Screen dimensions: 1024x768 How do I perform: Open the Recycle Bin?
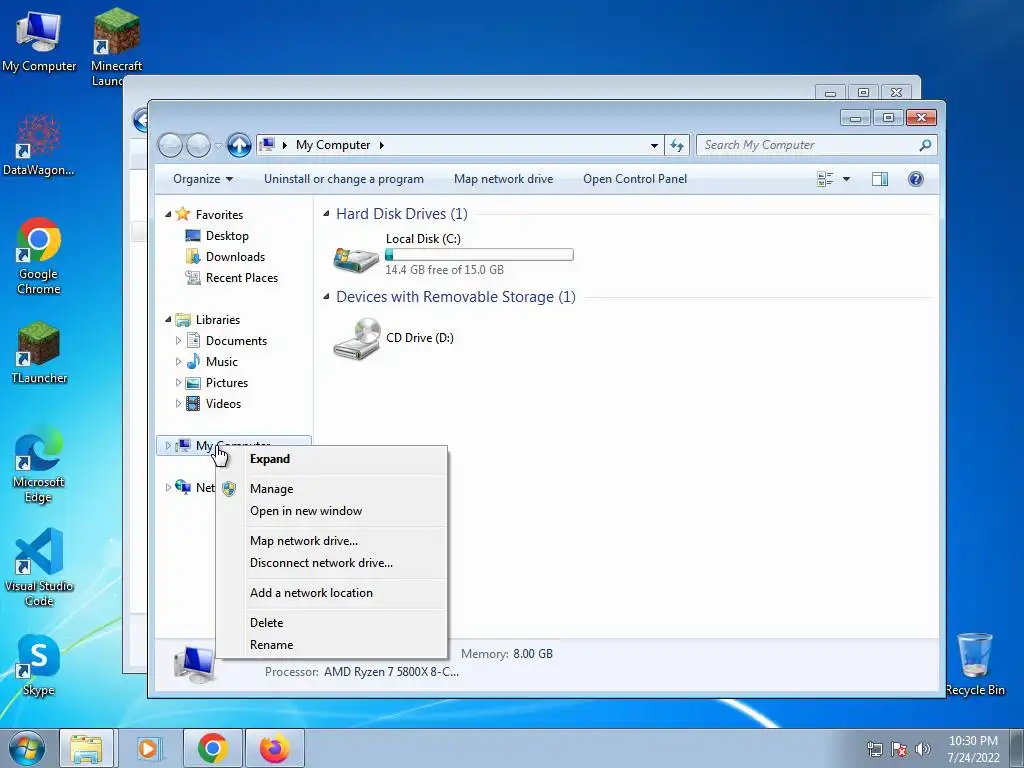tap(975, 665)
